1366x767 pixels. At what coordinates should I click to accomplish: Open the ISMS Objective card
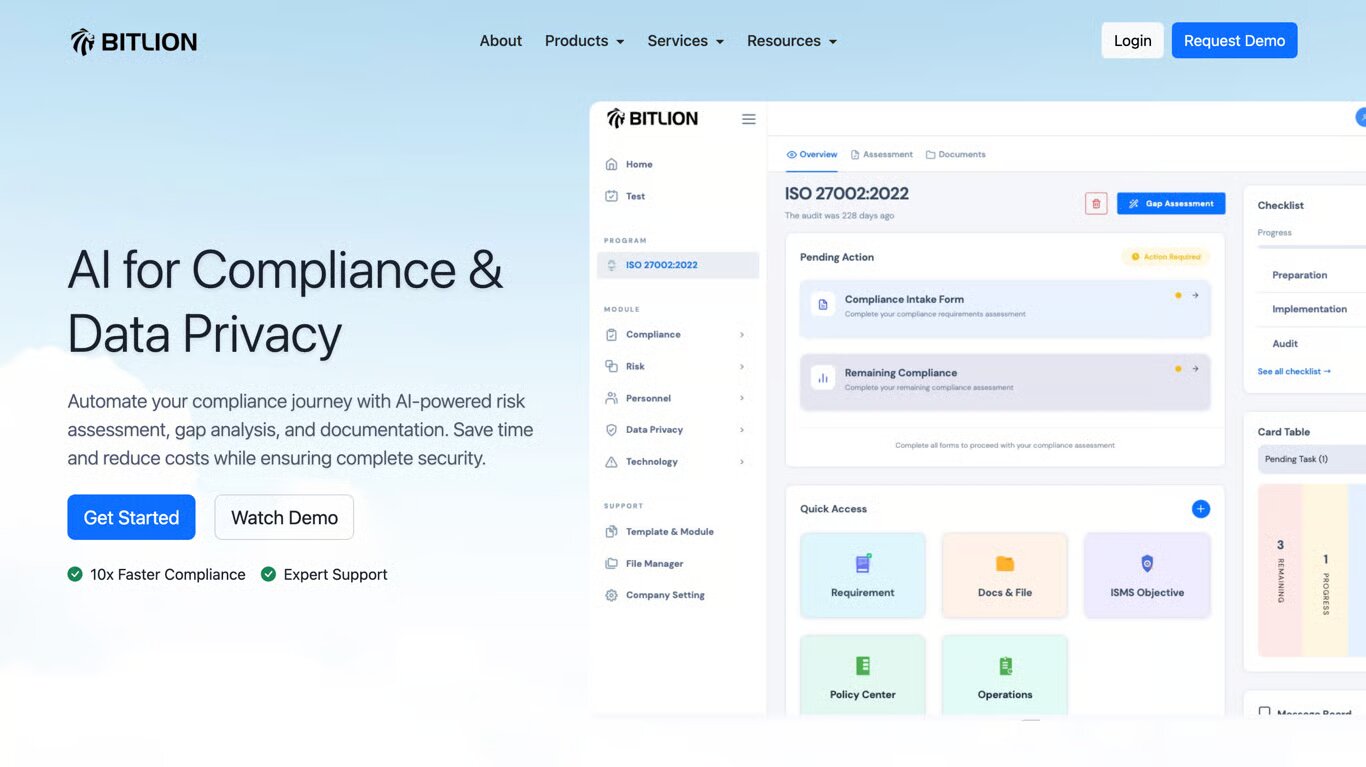1146,575
